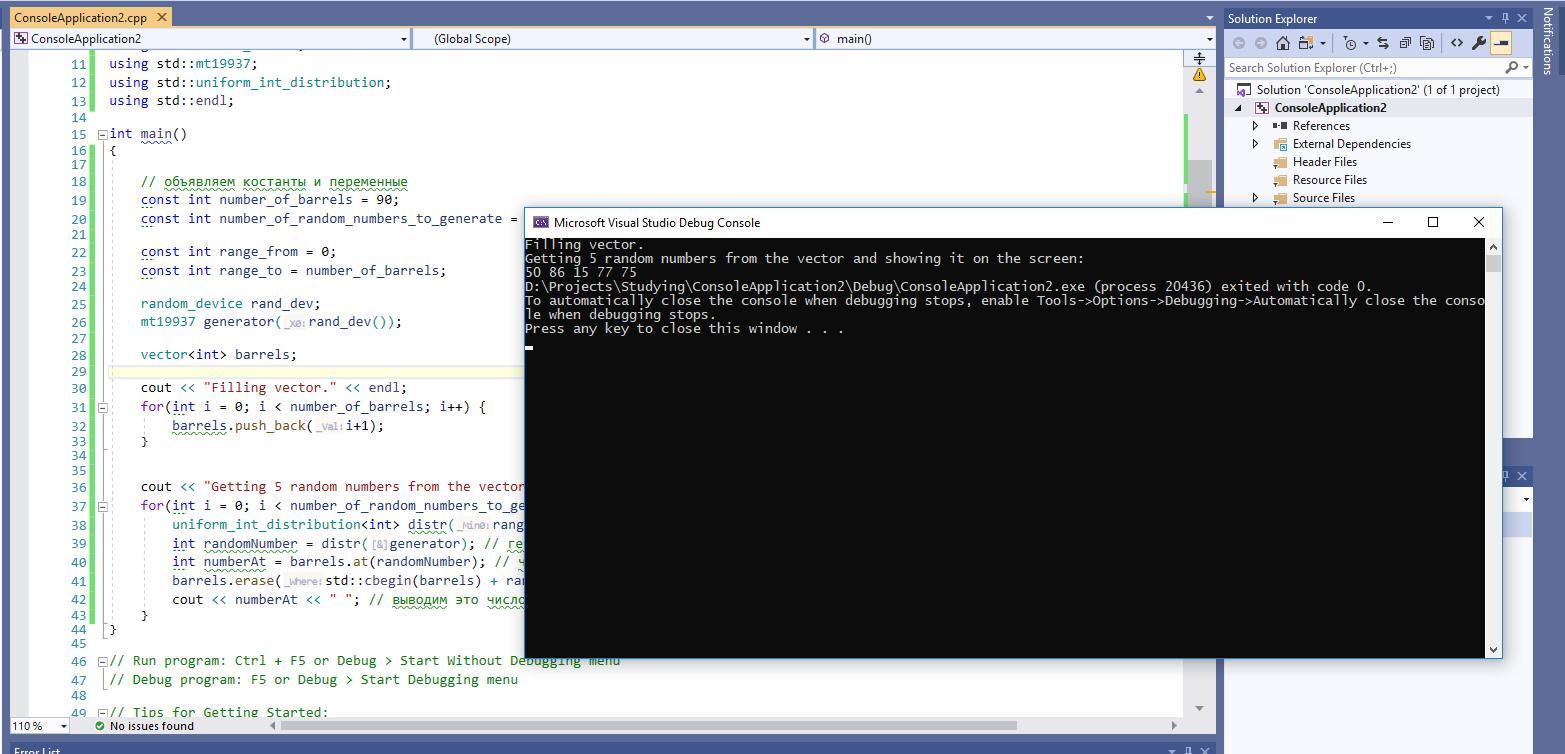Image resolution: width=1565 pixels, height=754 pixels.
Task: Expand the External Dependencies node
Action: point(1256,144)
